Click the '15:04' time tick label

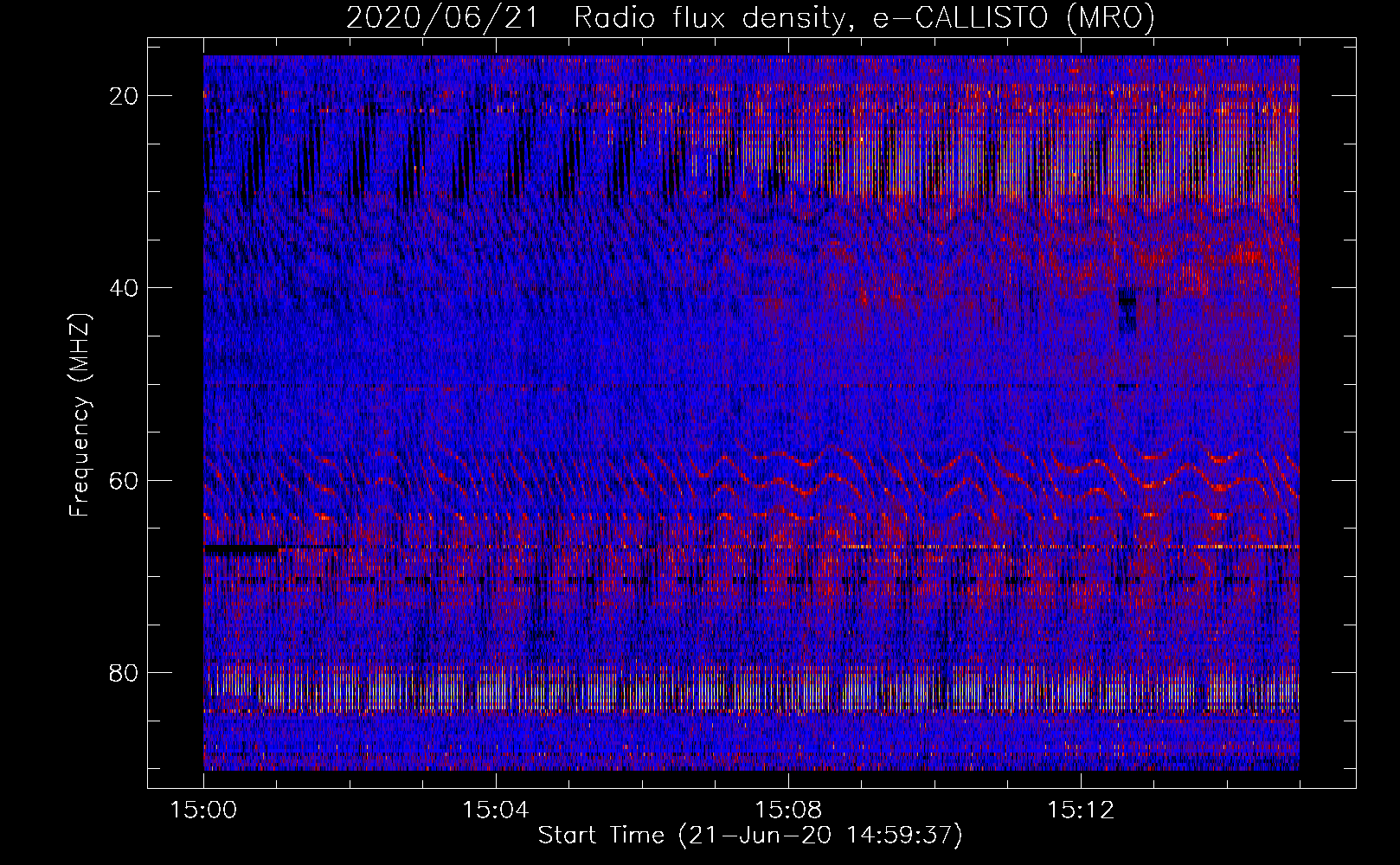coord(495,811)
